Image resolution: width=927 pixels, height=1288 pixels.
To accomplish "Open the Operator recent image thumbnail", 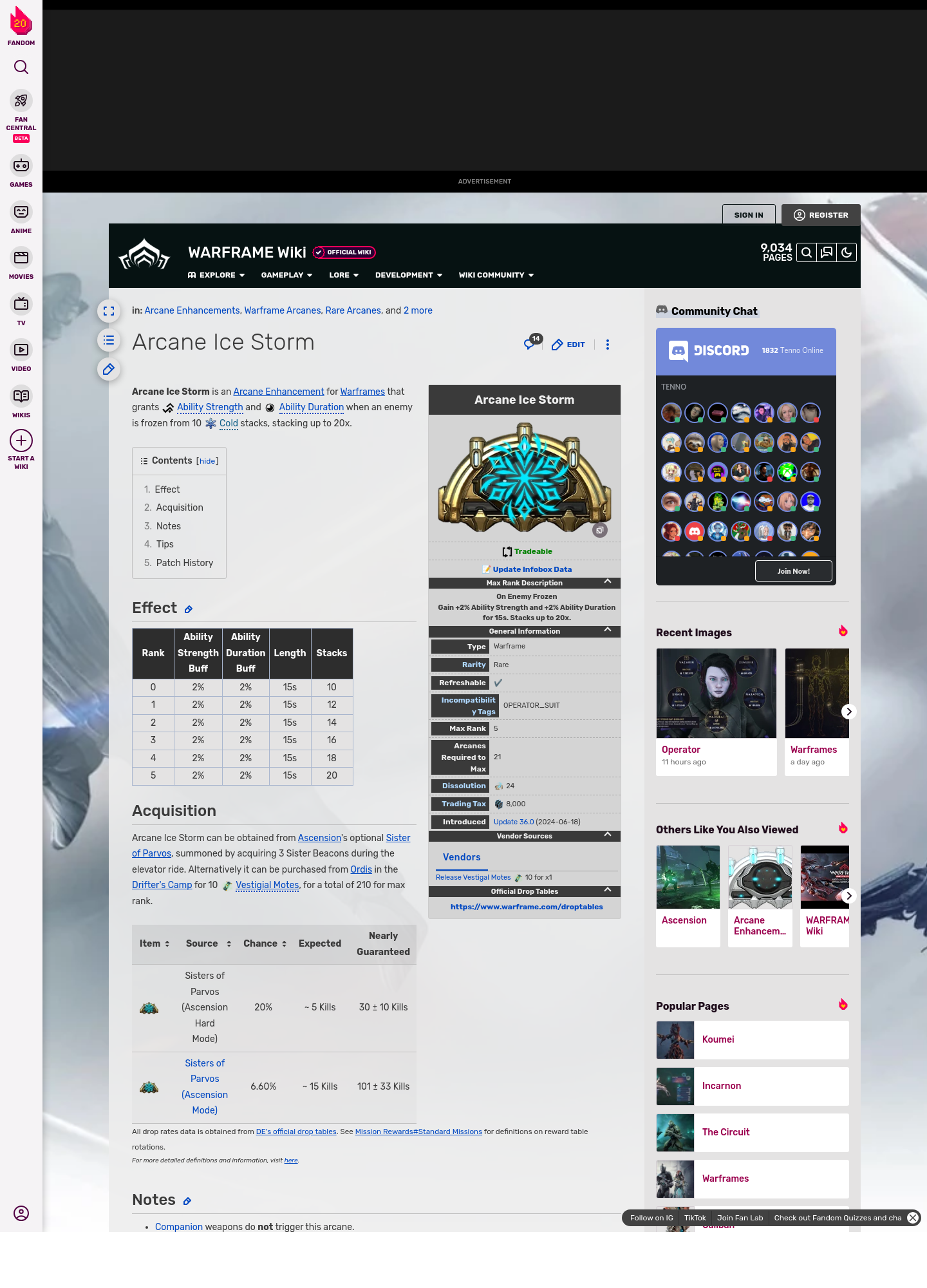I will (716, 693).
